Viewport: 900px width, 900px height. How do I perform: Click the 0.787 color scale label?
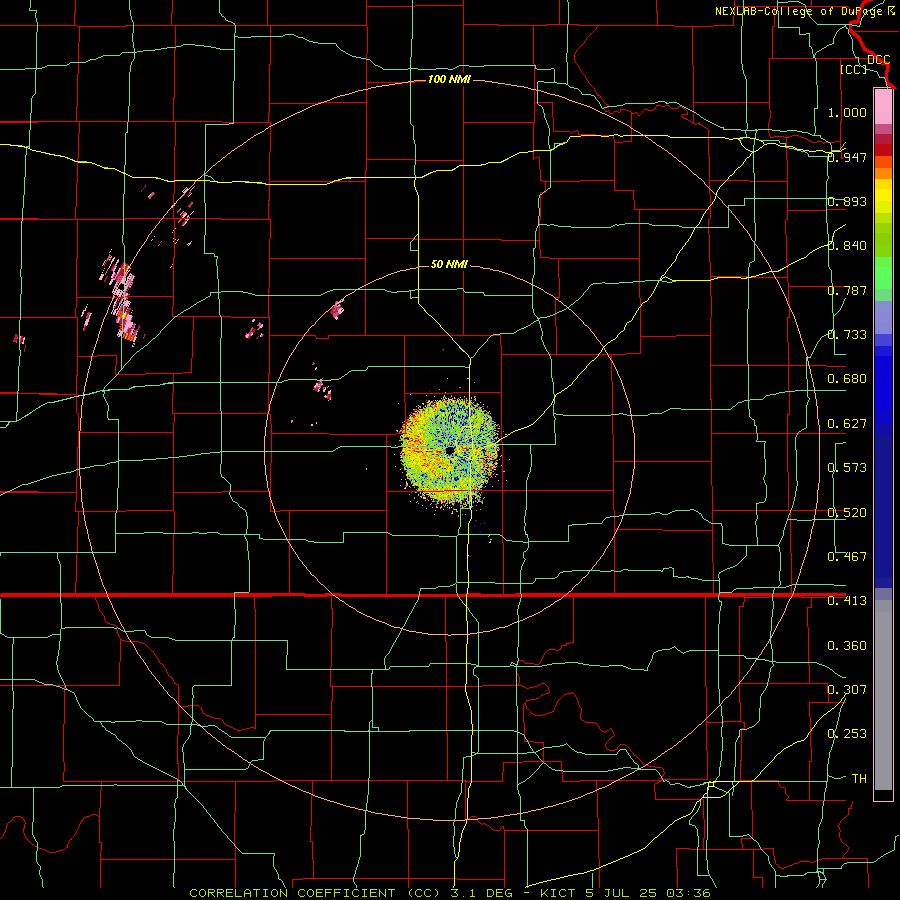pyautogui.click(x=847, y=290)
